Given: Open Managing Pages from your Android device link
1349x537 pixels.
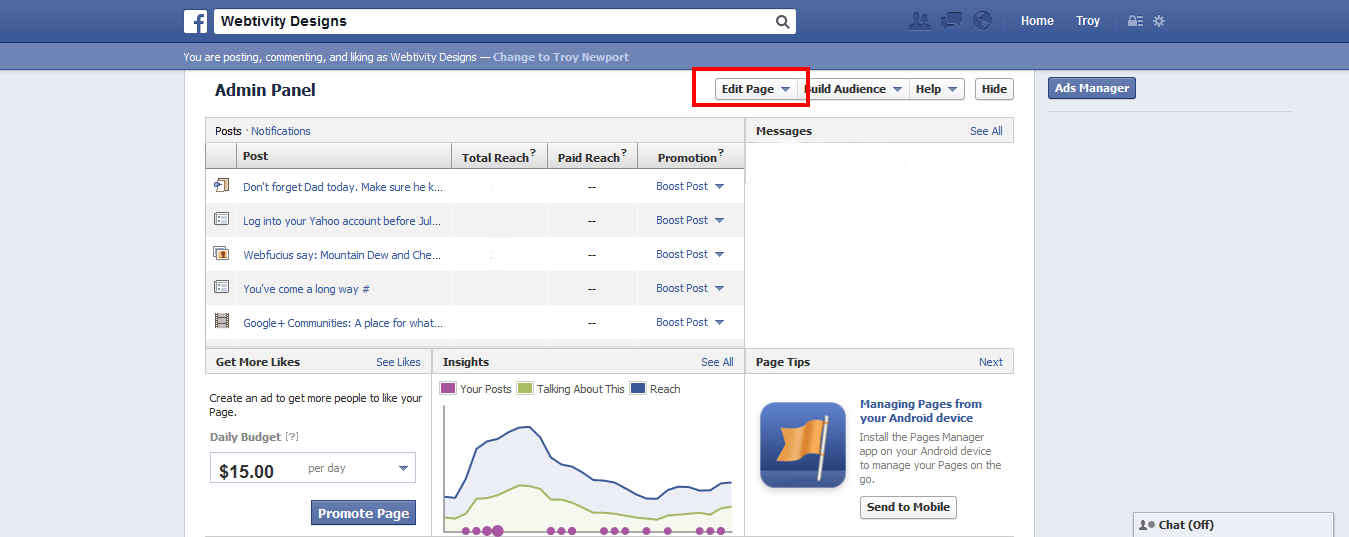Looking at the screenshot, I should point(921,411).
